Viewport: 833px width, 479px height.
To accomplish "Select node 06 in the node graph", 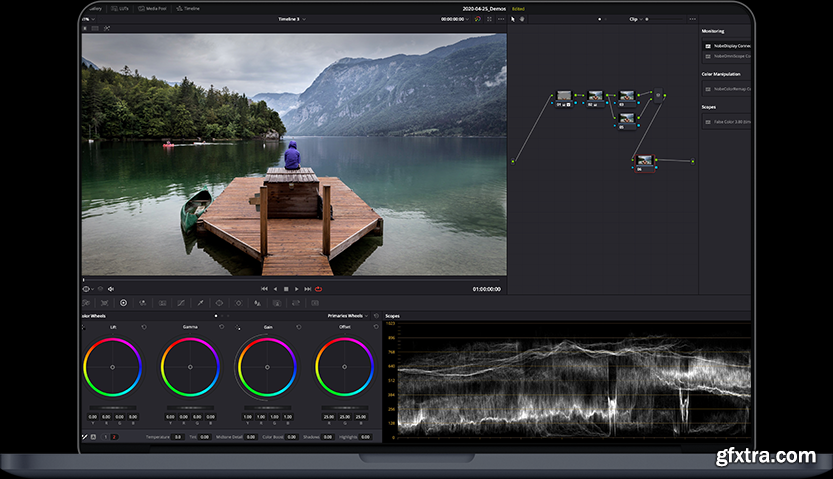I will [x=645, y=160].
